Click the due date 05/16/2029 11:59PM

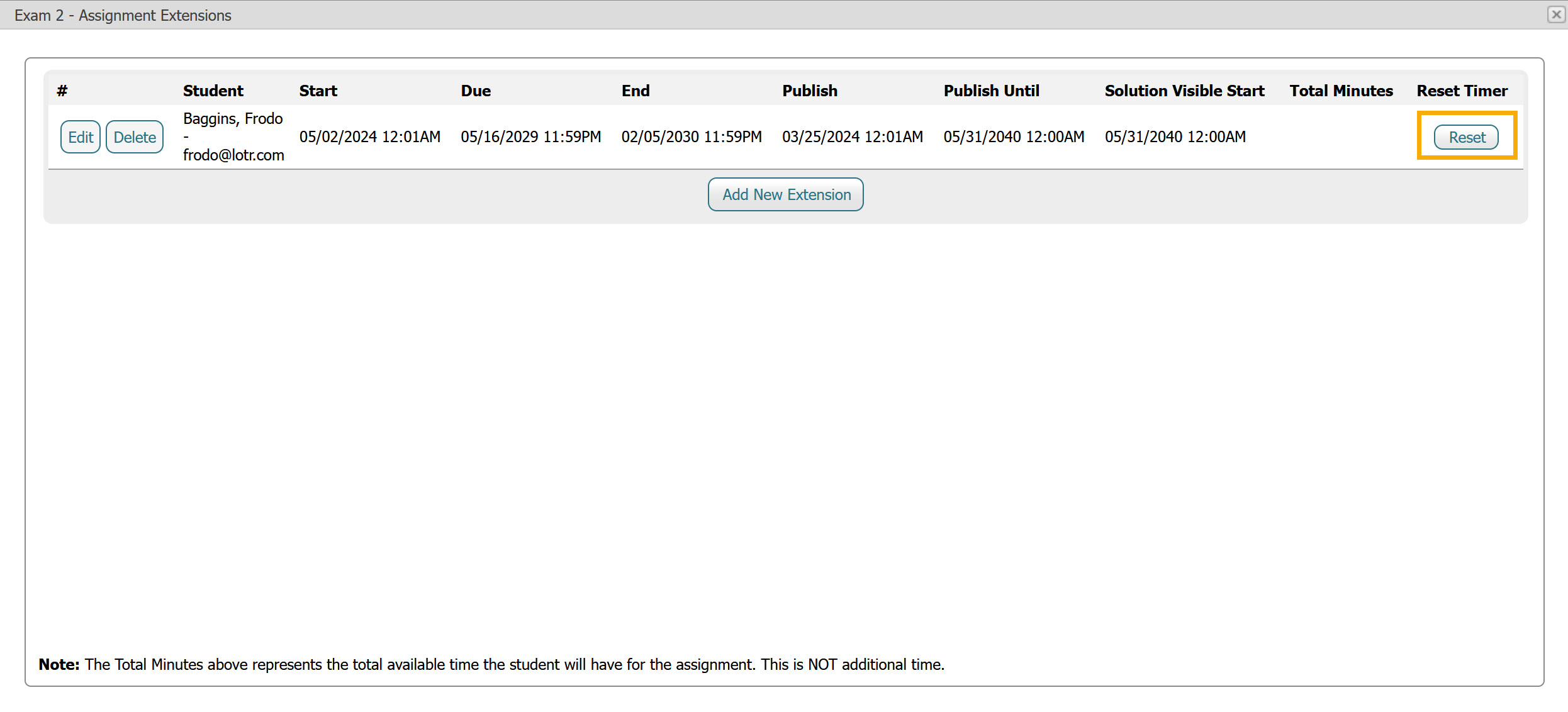(x=530, y=137)
